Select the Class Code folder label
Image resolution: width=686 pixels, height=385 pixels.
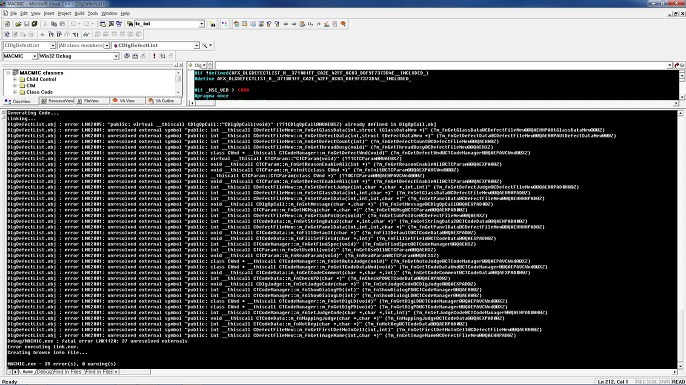pyautogui.click(x=39, y=92)
